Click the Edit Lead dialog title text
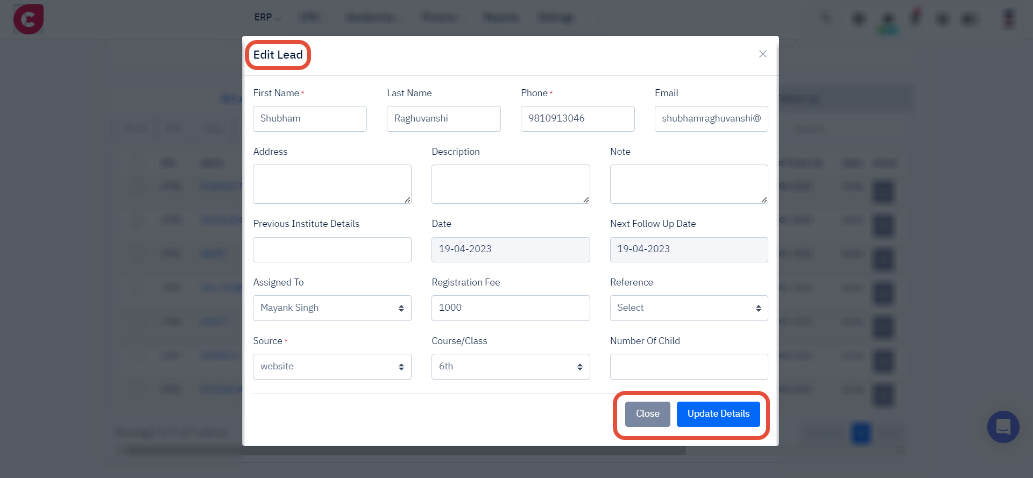 278,55
